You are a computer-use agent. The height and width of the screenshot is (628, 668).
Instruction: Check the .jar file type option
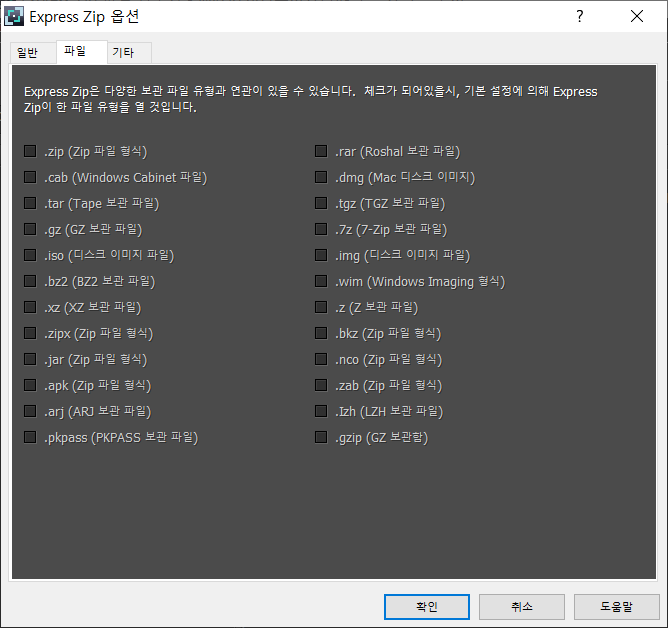pos(30,359)
